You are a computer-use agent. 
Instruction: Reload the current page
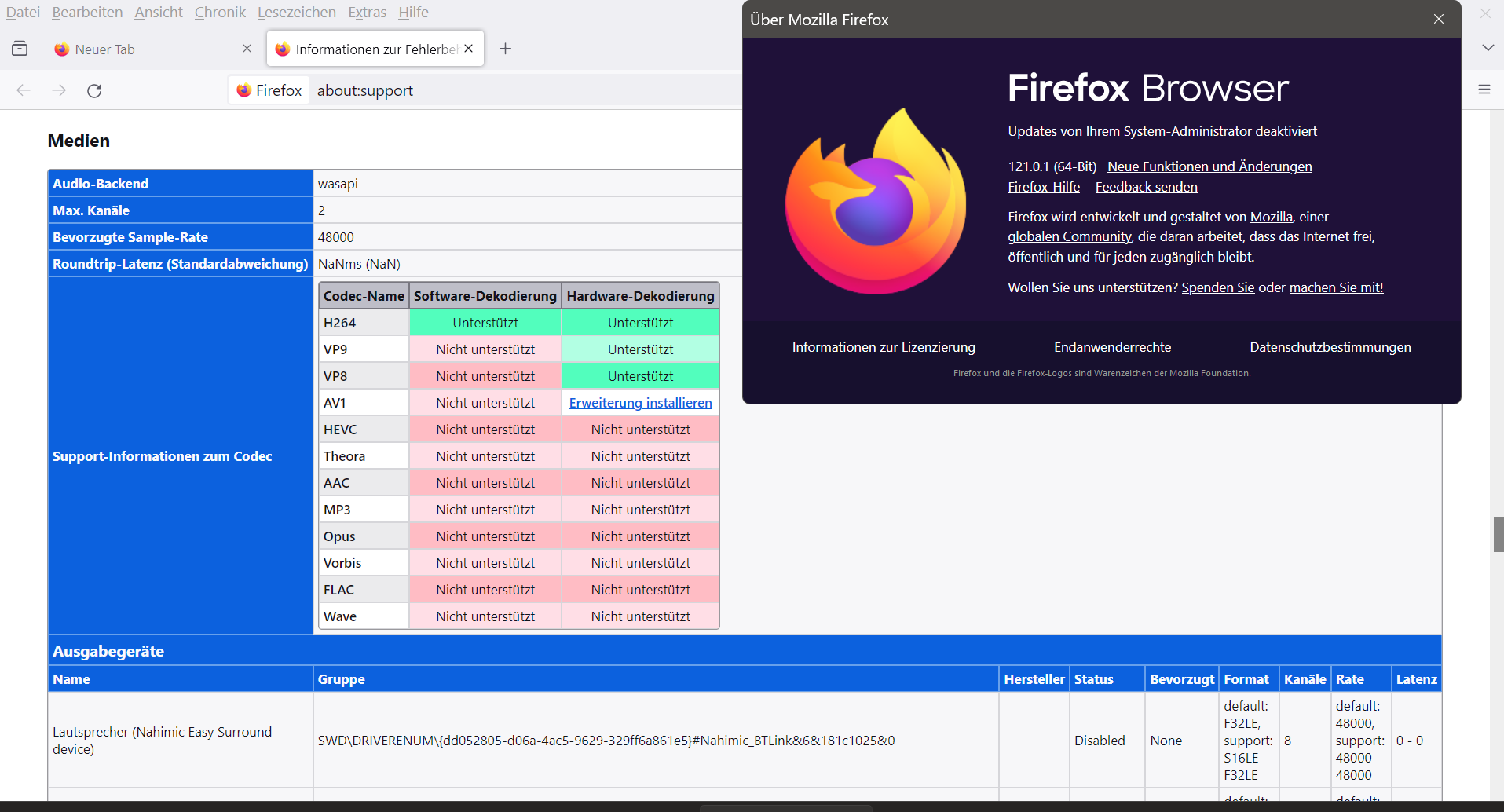(x=94, y=90)
